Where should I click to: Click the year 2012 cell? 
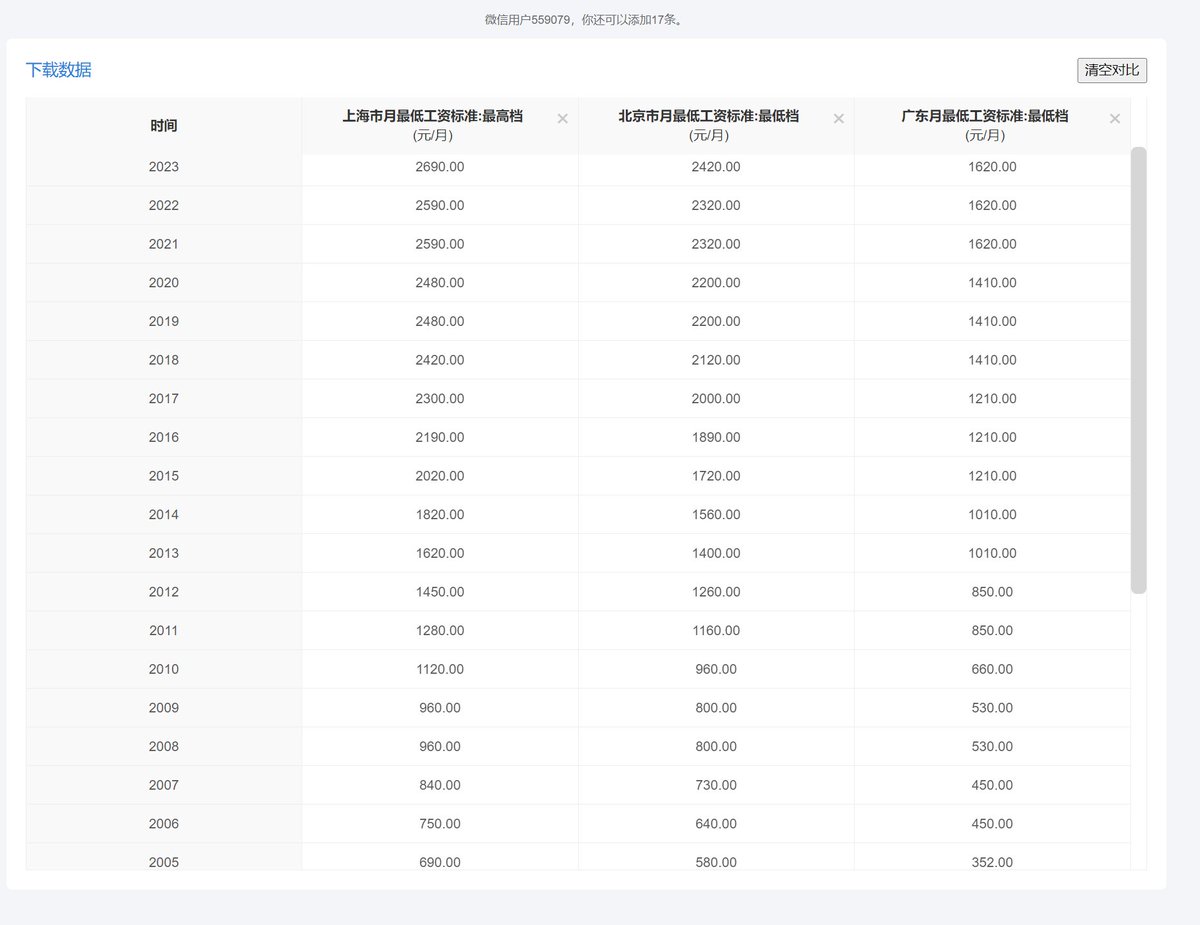pos(164,592)
